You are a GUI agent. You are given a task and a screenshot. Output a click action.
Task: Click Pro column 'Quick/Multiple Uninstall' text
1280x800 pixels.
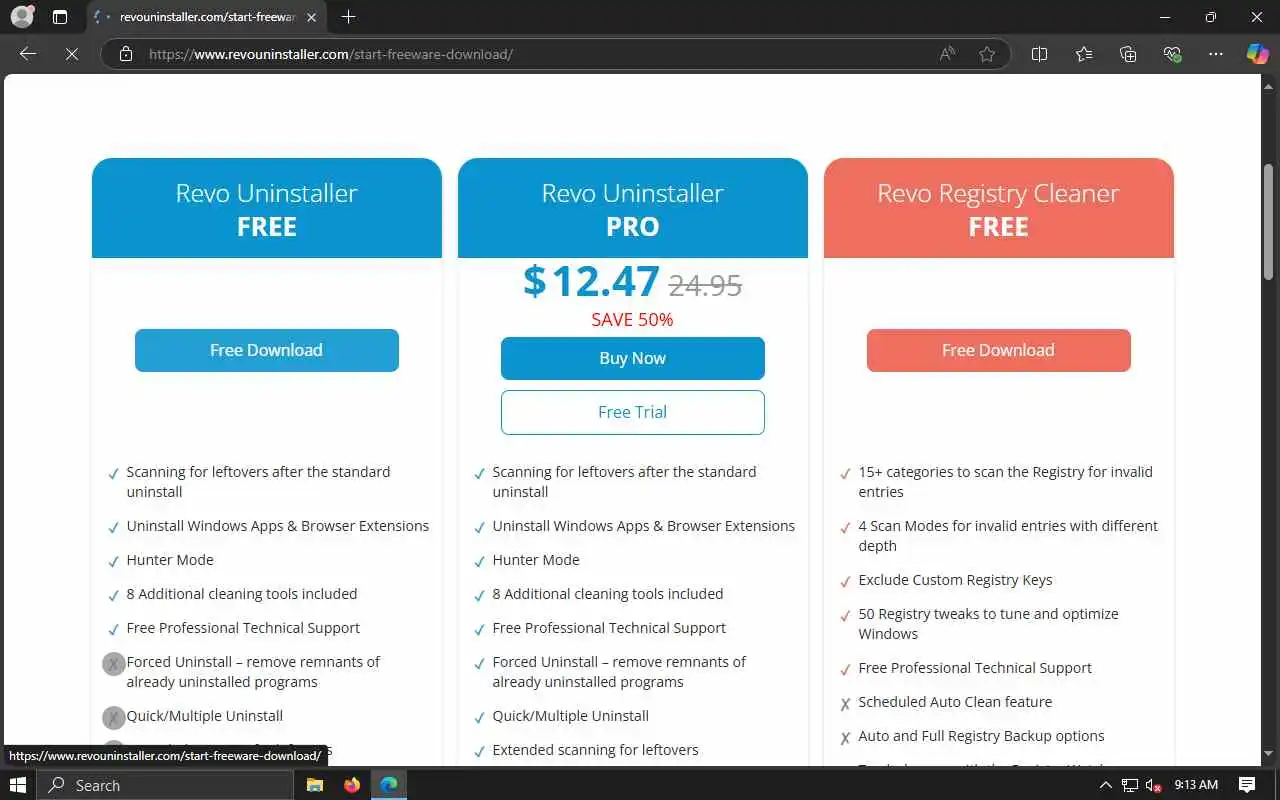click(x=570, y=716)
